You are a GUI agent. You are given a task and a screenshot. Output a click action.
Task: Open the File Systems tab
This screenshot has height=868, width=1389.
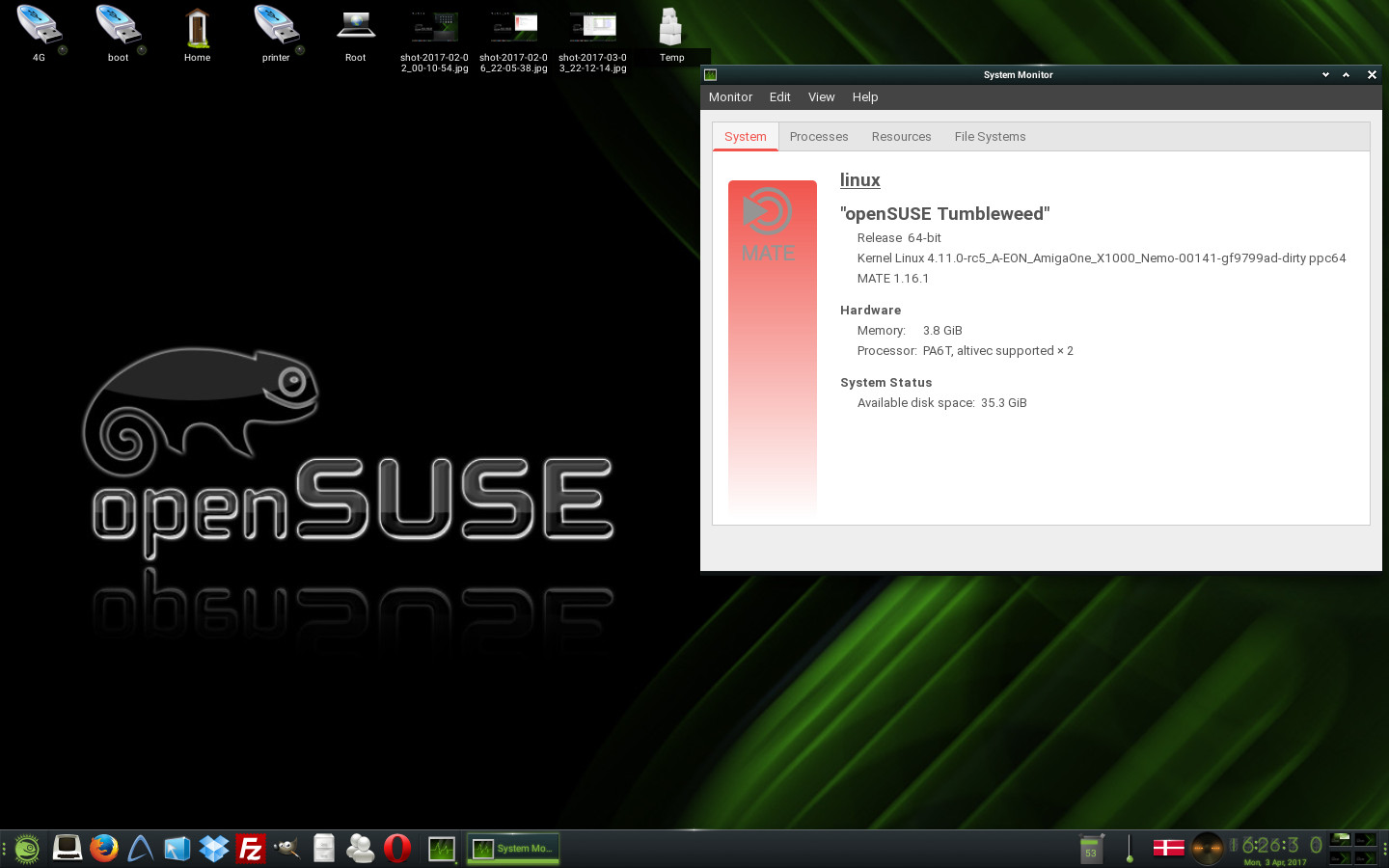coord(990,137)
